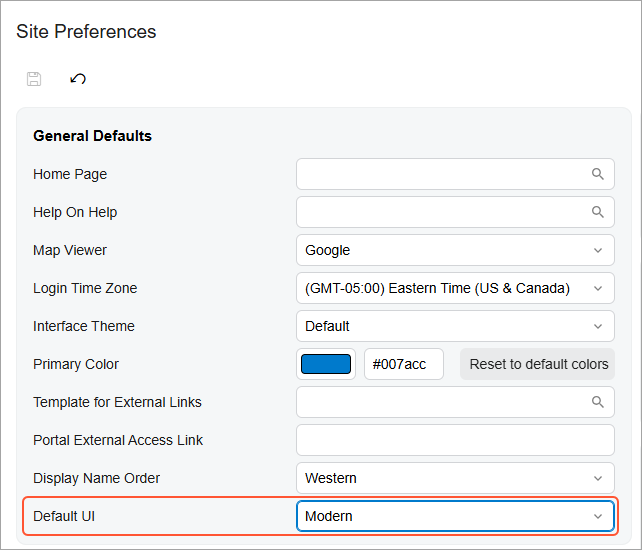
Task: Focus the Help On Help text field
Action: (x=440, y=212)
